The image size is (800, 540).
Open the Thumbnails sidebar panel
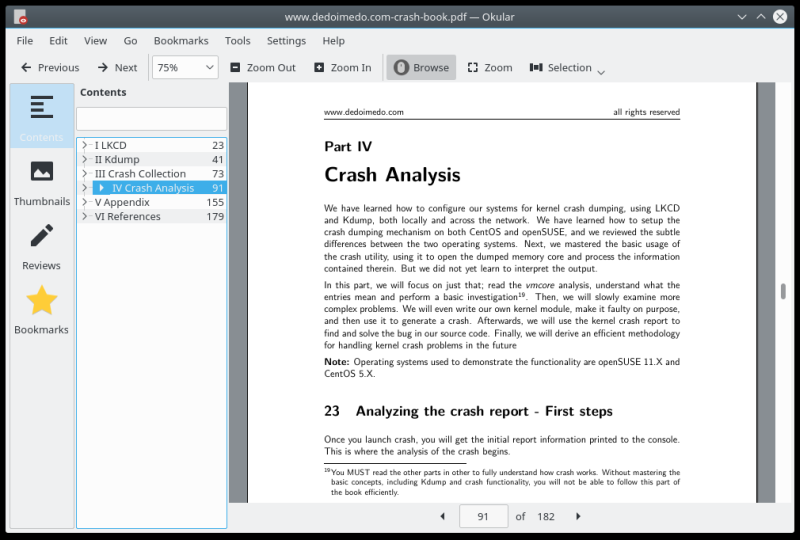(x=41, y=181)
